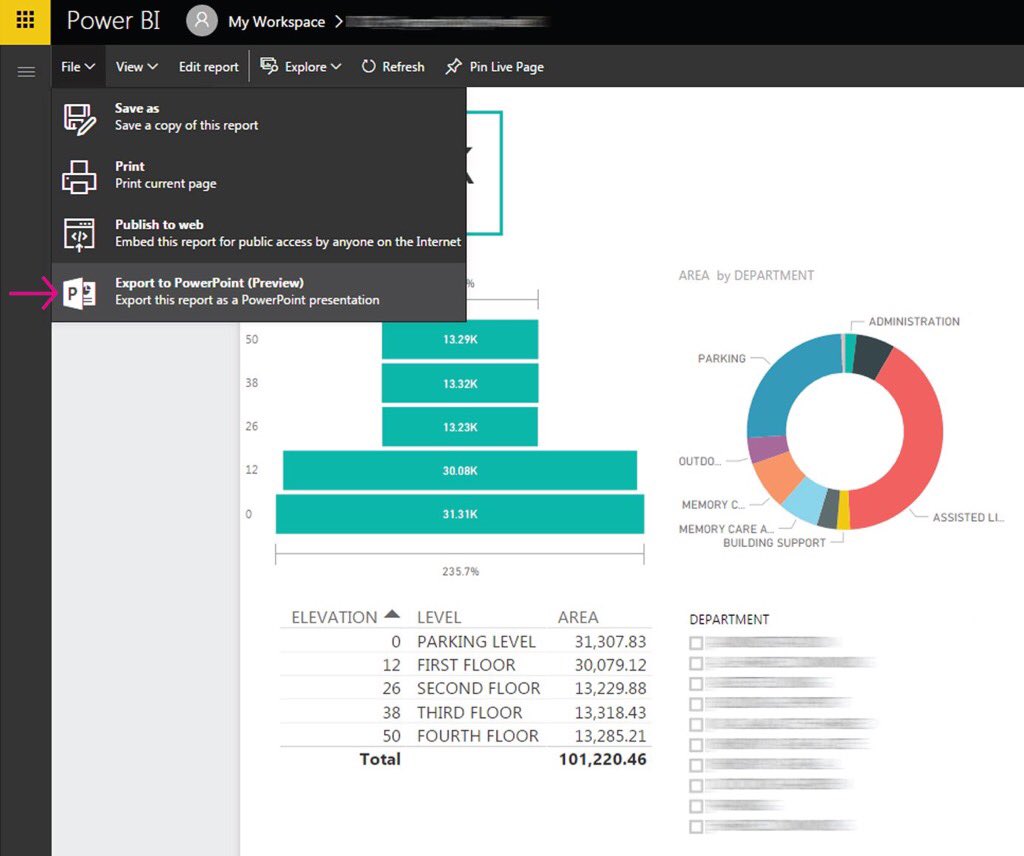Image resolution: width=1024 pixels, height=856 pixels.
Task: Open the app launcher waffle icon
Action: point(25,20)
